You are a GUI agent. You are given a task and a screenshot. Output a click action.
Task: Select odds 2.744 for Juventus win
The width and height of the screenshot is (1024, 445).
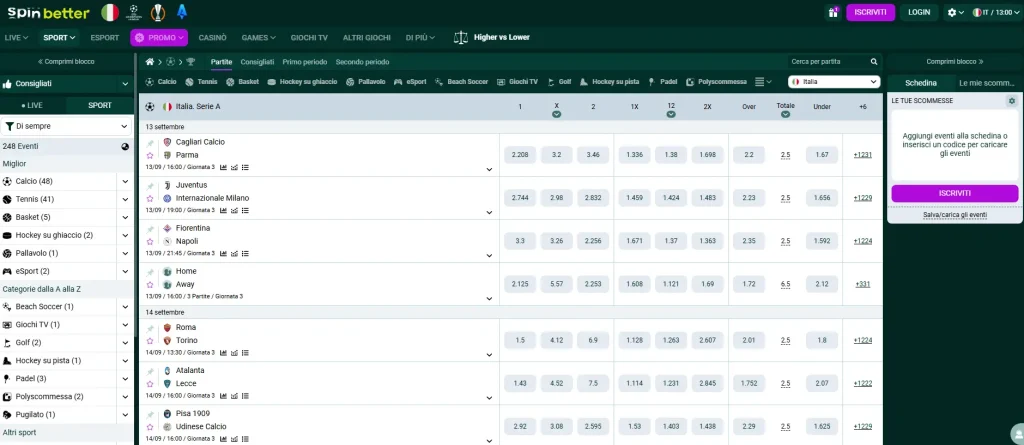[x=520, y=198]
